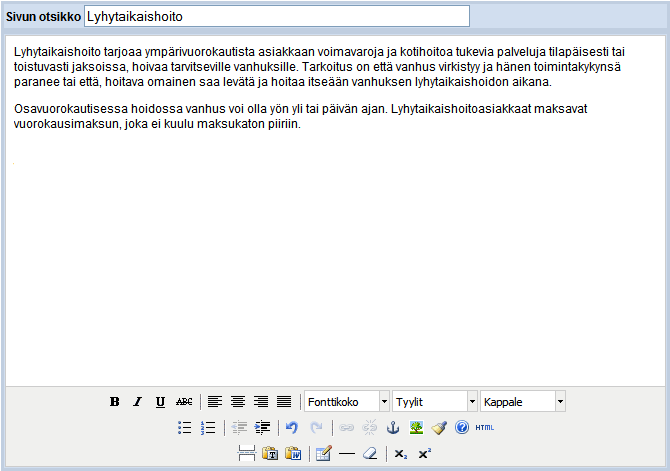
Task: Open the Fonttikoko font size dropdown
Action: (347, 402)
